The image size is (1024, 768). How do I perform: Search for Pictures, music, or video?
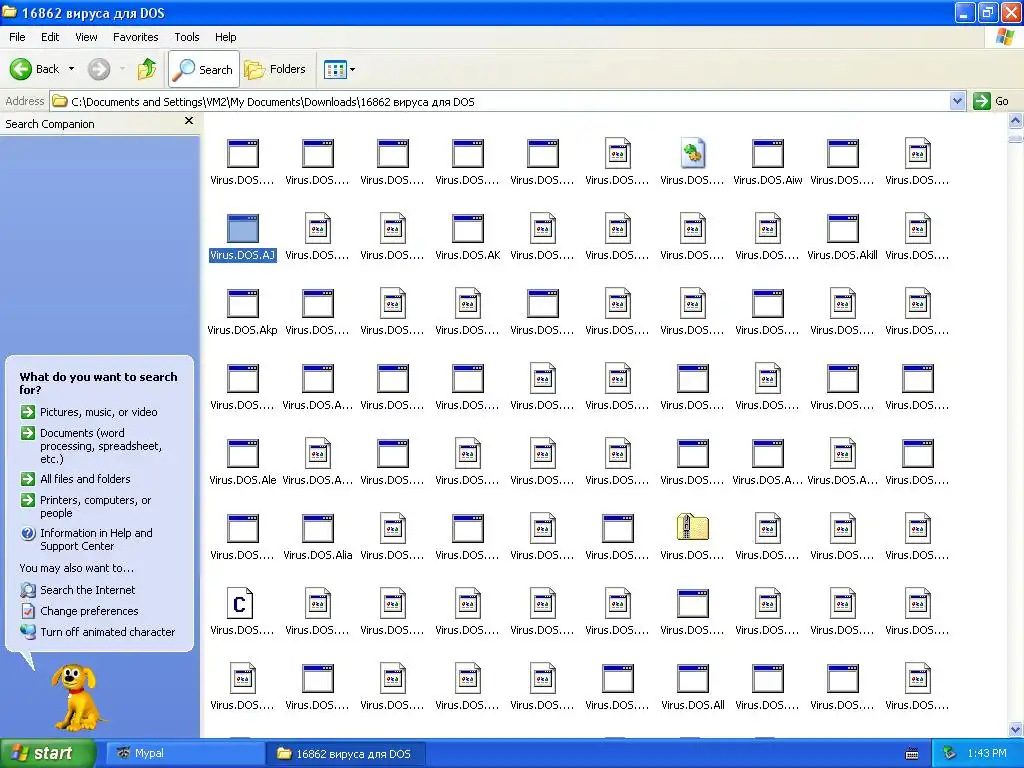click(x=99, y=412)
